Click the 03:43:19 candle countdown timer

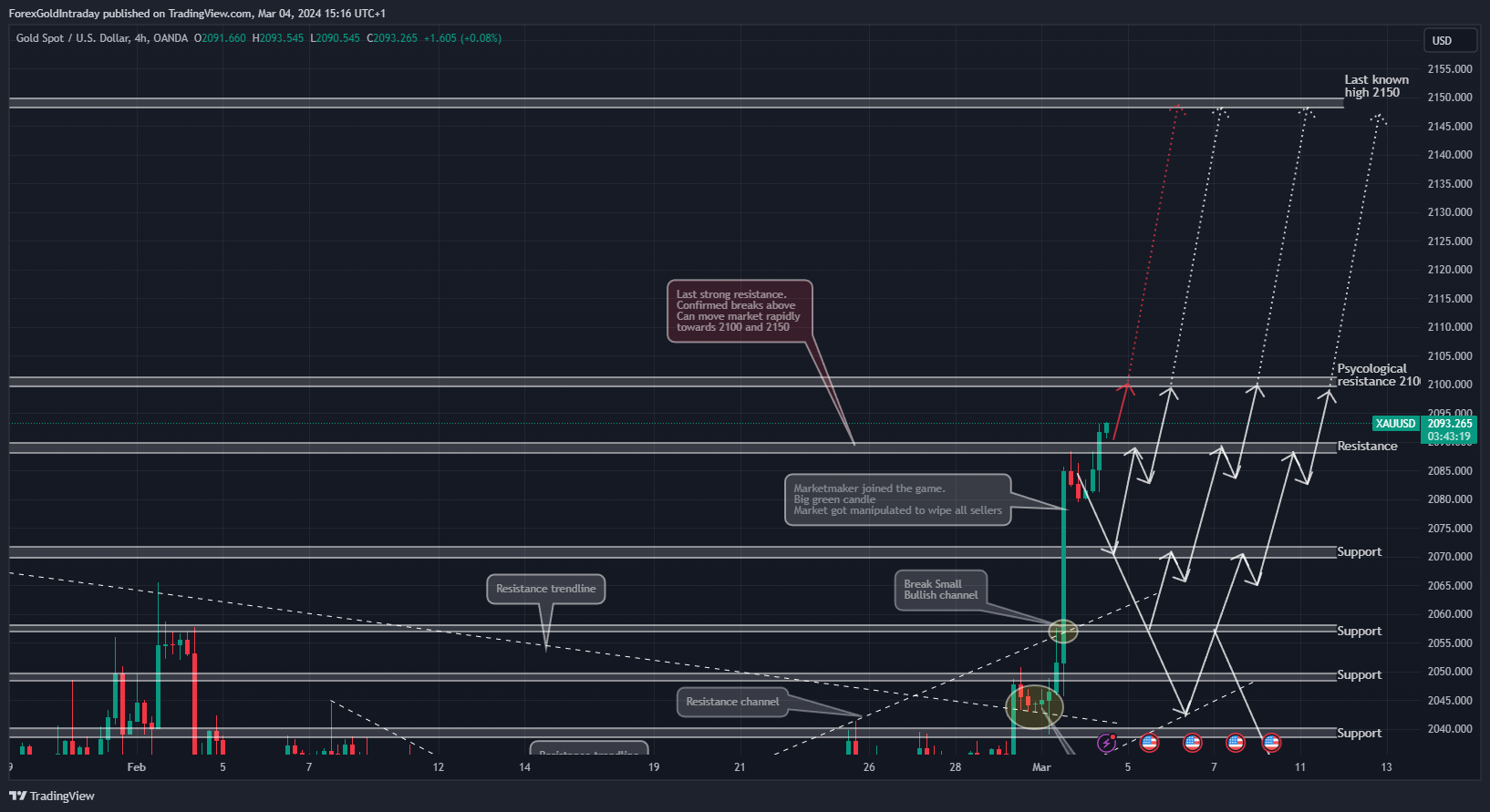(1450, 437)
